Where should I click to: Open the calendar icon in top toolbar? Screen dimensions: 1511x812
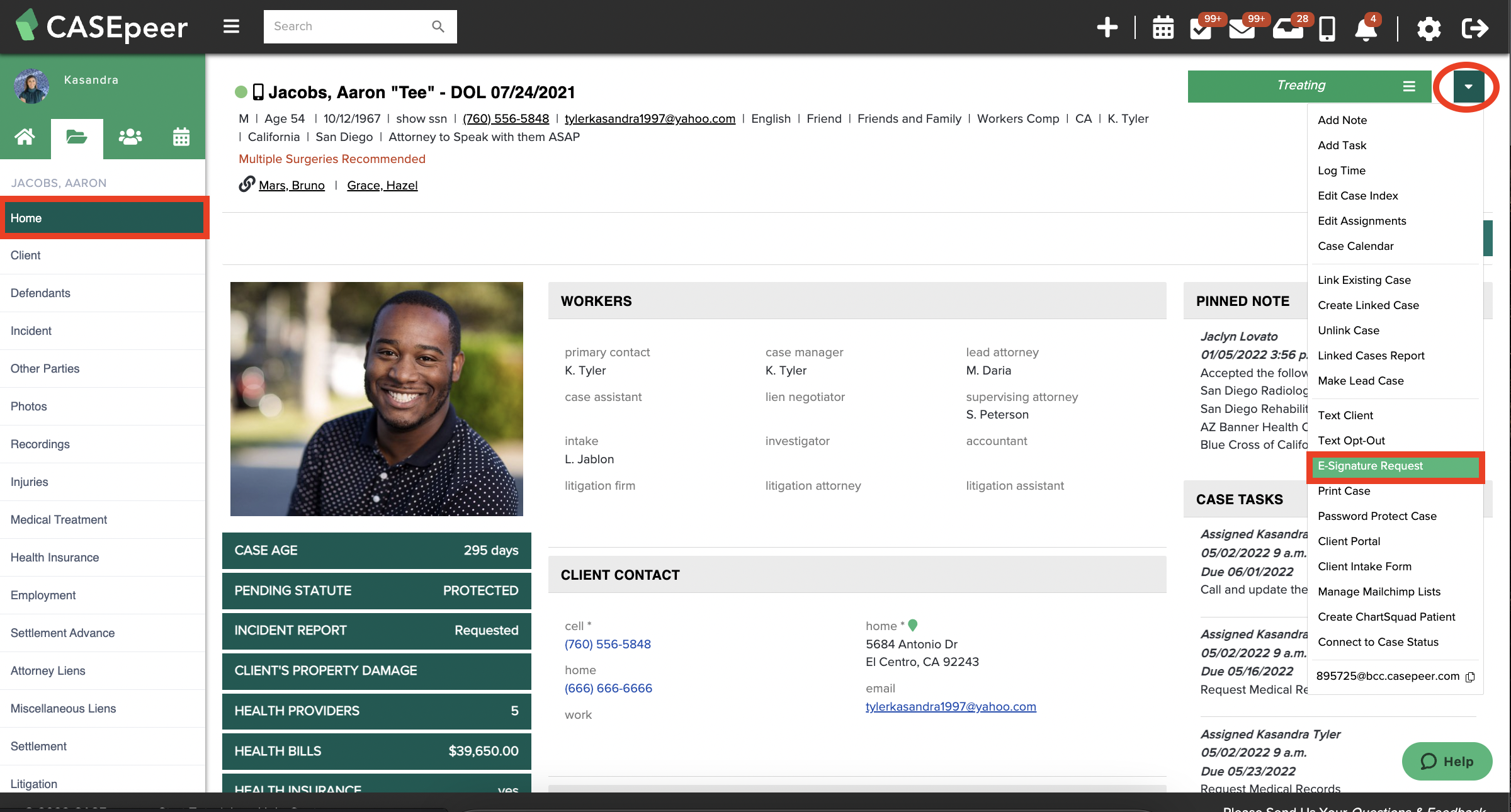[x=1162, y=28]
